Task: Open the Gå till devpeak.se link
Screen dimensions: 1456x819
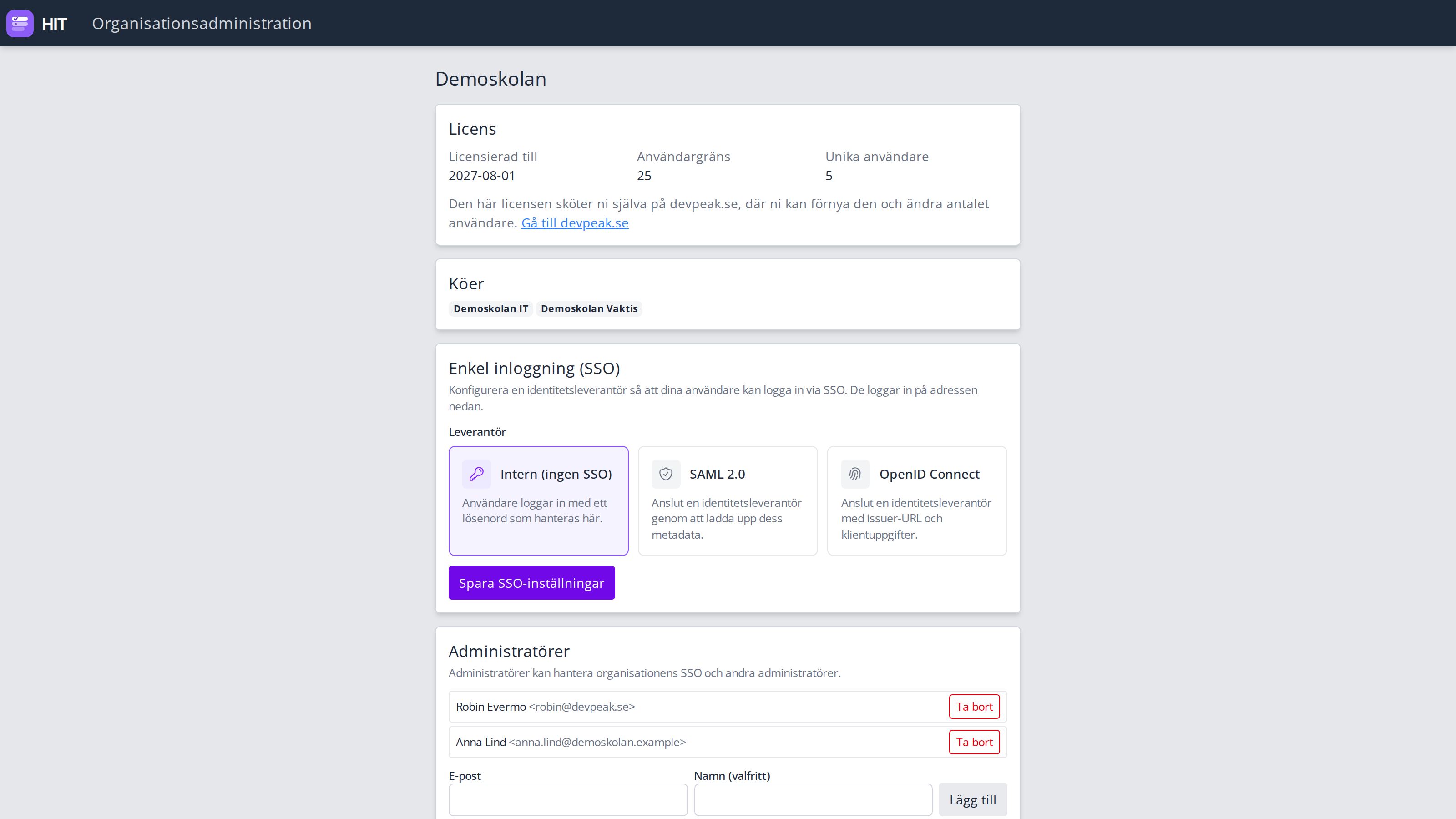Action: (x=575, y=222)
